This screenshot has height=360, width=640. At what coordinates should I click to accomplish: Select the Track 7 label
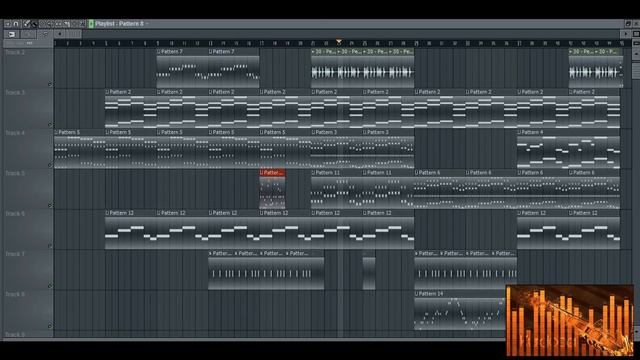(x=15, y=254)
